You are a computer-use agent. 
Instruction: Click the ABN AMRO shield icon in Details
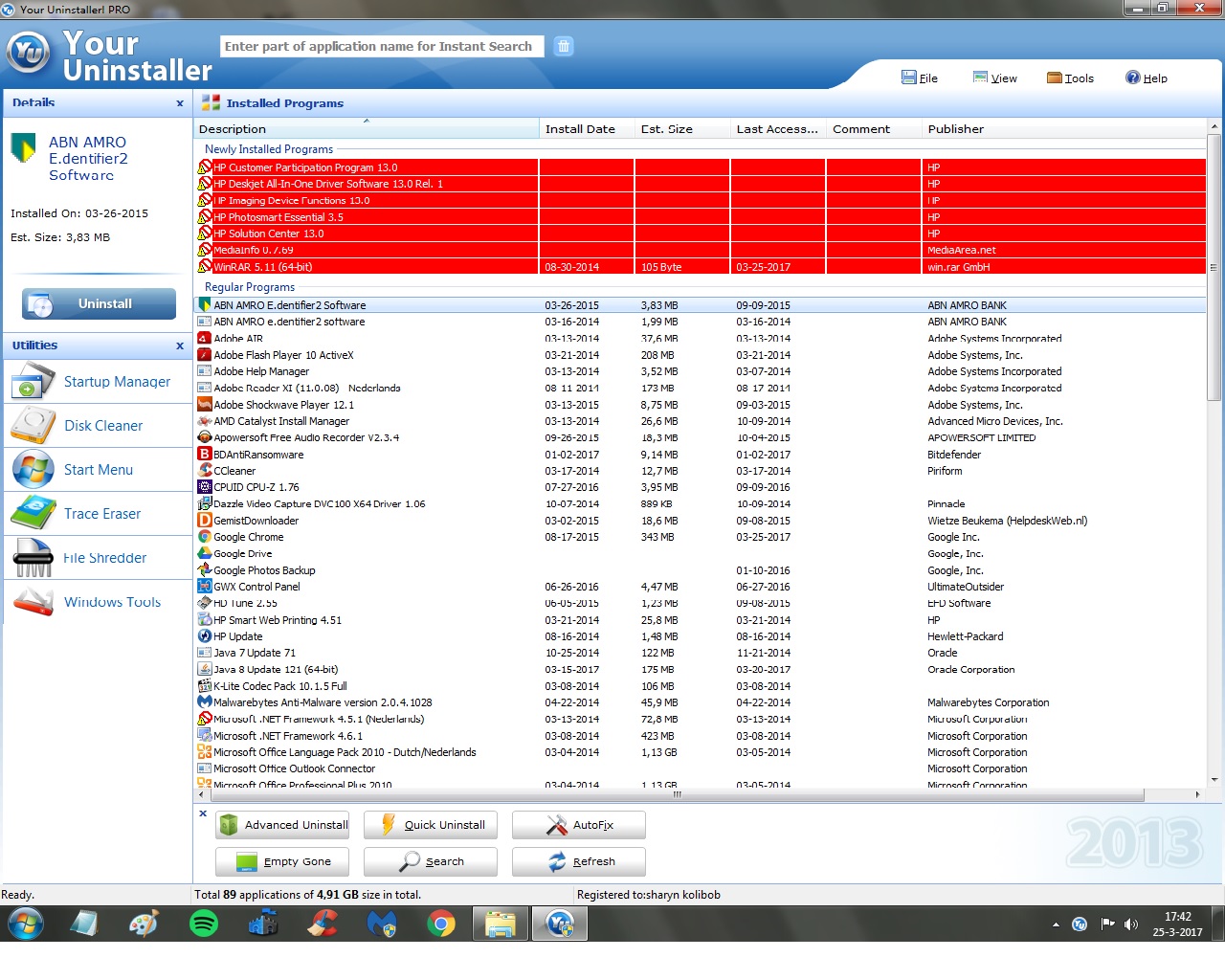(23, 148)
